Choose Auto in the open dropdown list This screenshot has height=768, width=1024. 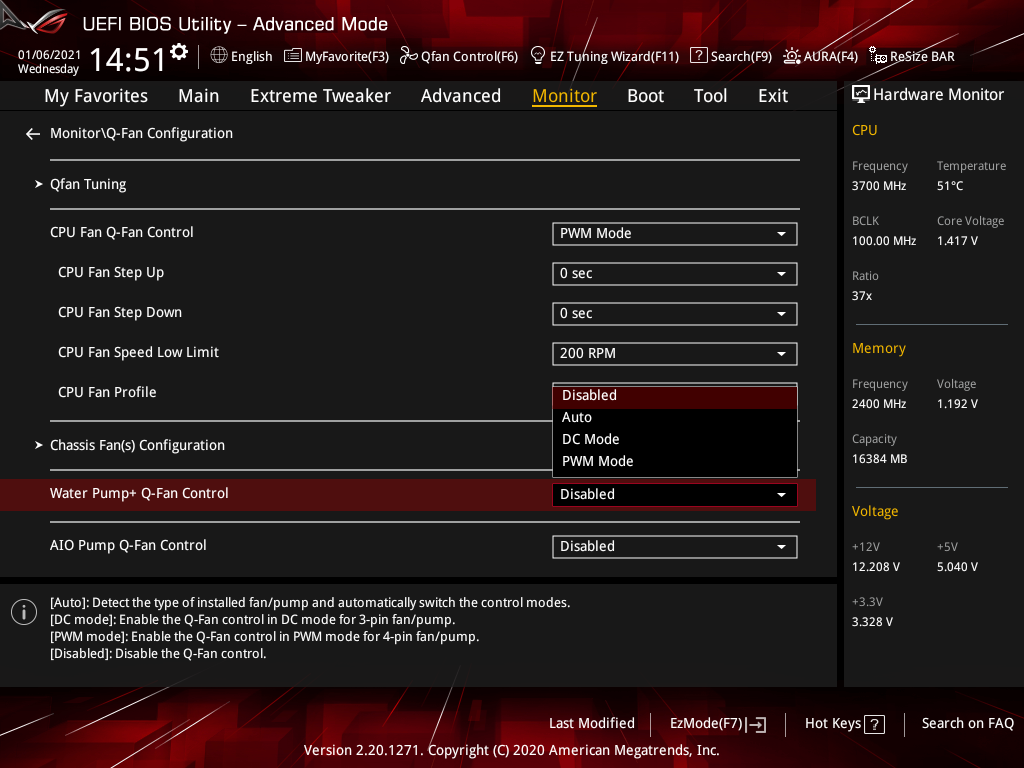click(x=675, y=417)
